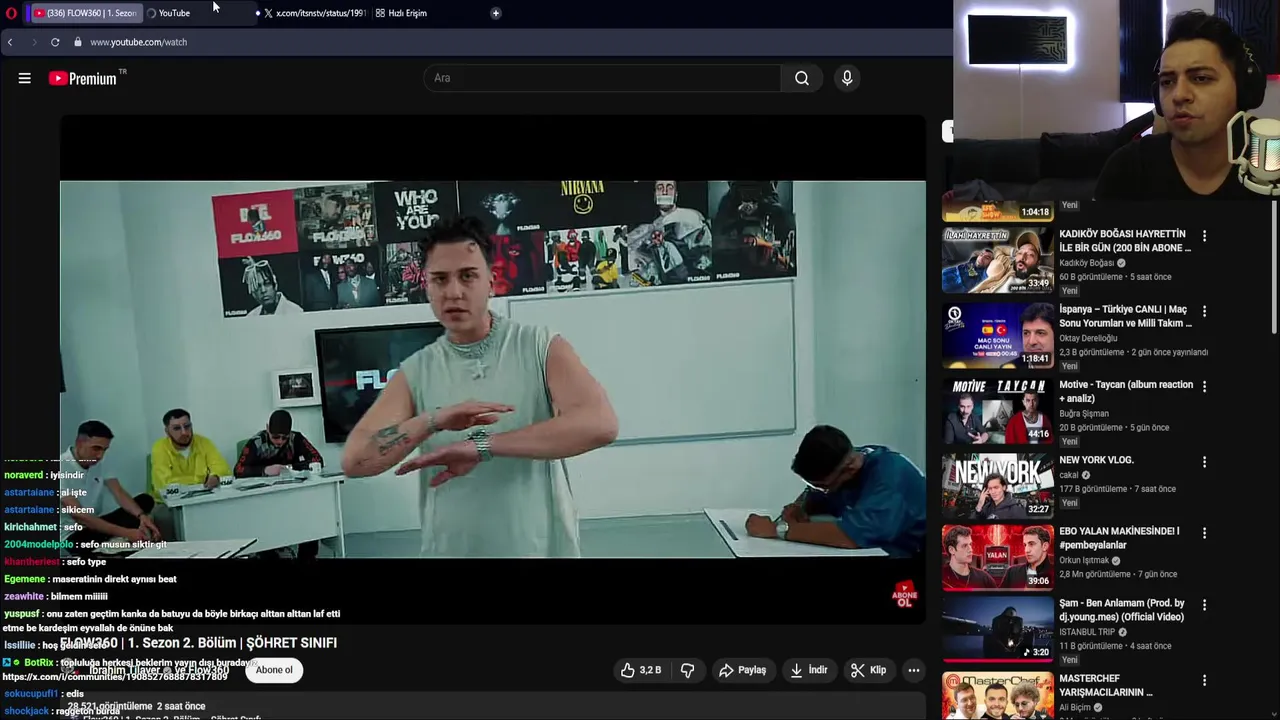Open the Buğra Şişman channel name
The width and height of the screenshot is (1280, 720).
[x=1084, y=413]
